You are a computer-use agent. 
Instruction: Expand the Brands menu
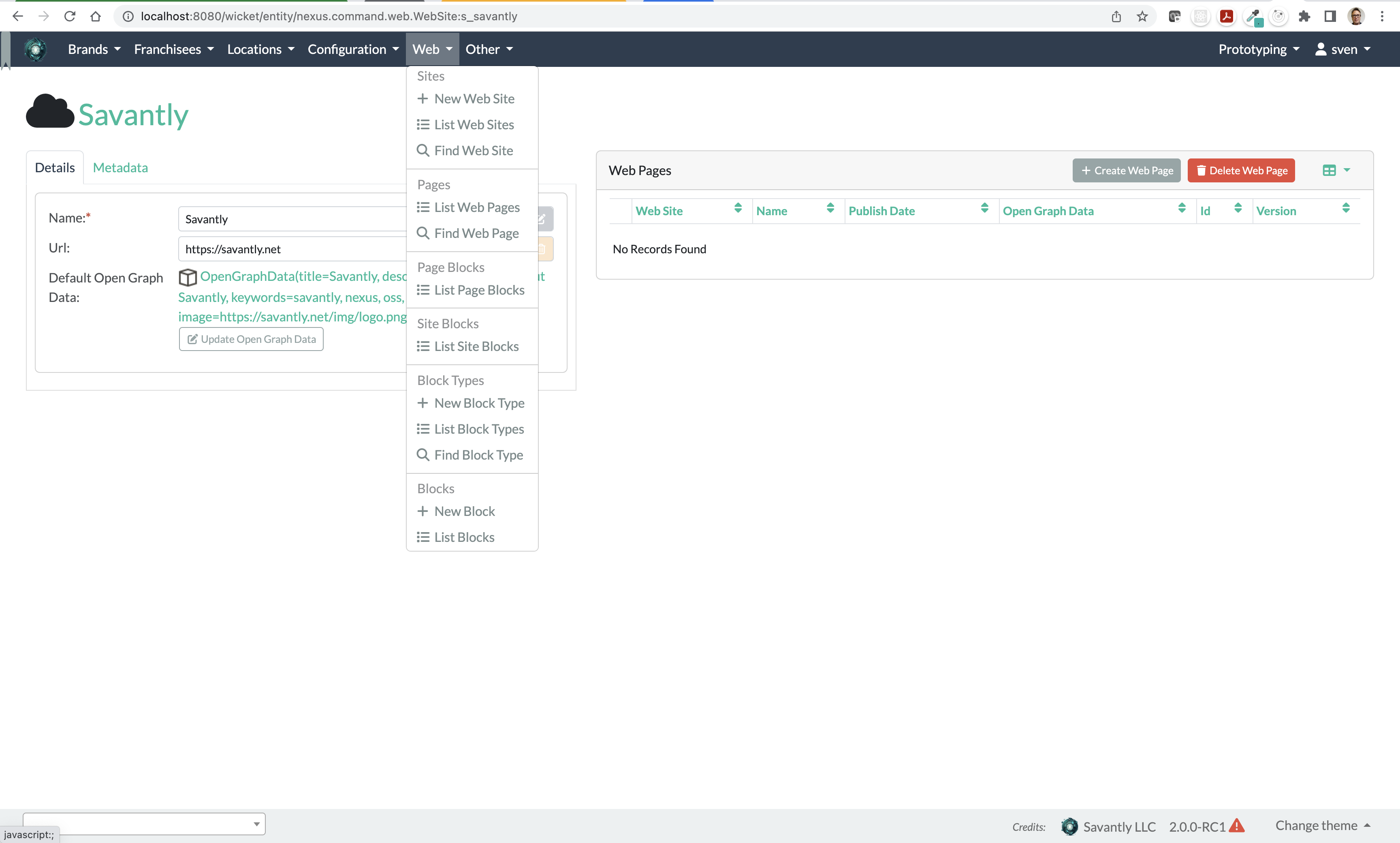94,49
